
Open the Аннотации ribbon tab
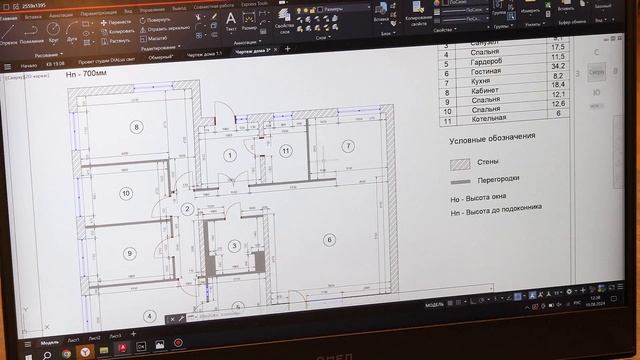click(x=61, y=15)
